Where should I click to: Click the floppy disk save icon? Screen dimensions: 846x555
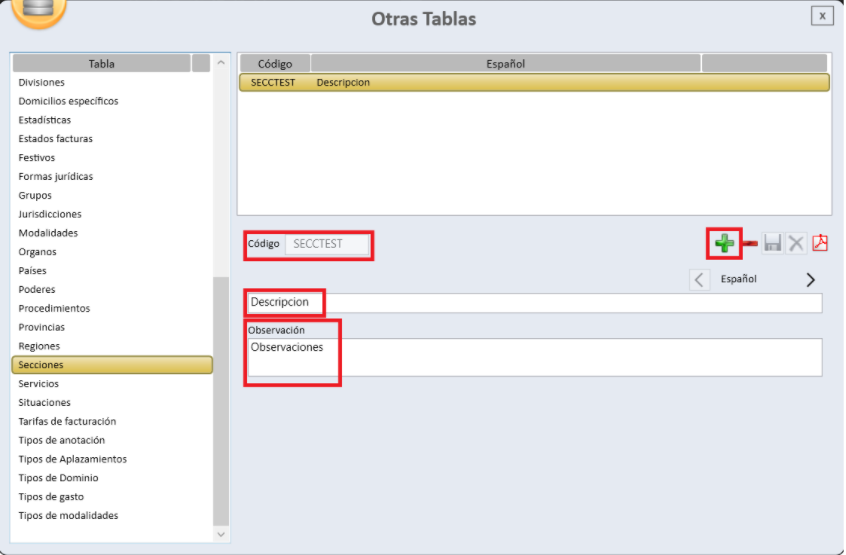(x=772, y=243)
